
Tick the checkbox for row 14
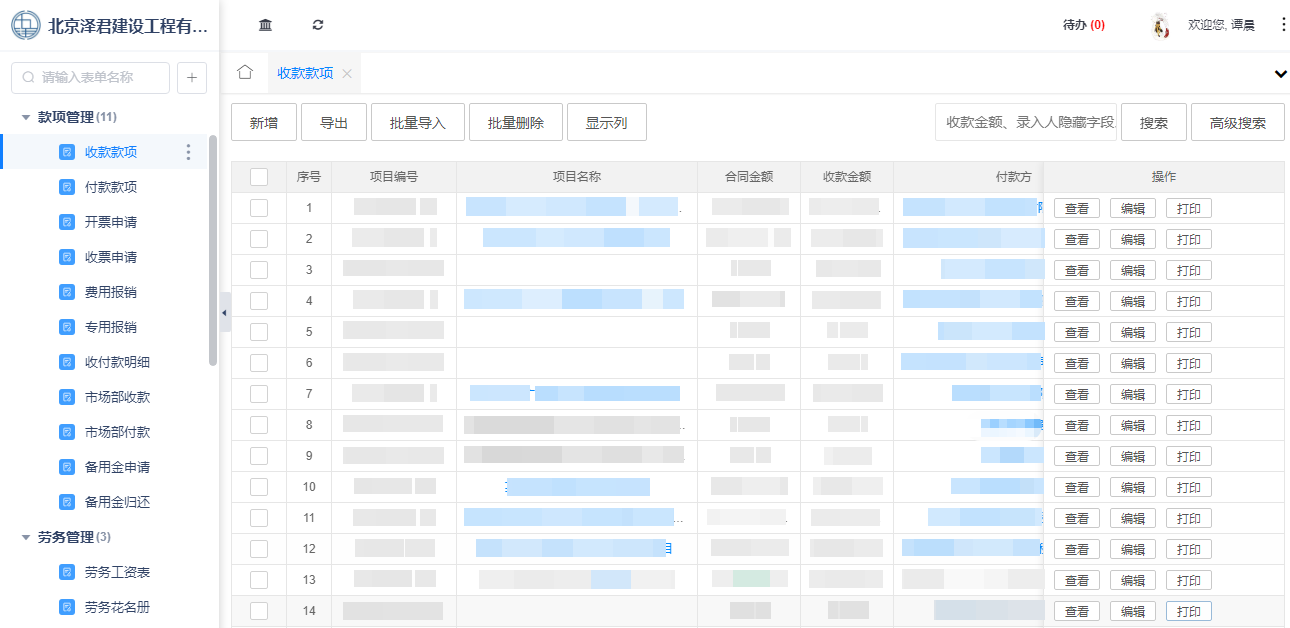pyautogui.click(x=259, y=611)
